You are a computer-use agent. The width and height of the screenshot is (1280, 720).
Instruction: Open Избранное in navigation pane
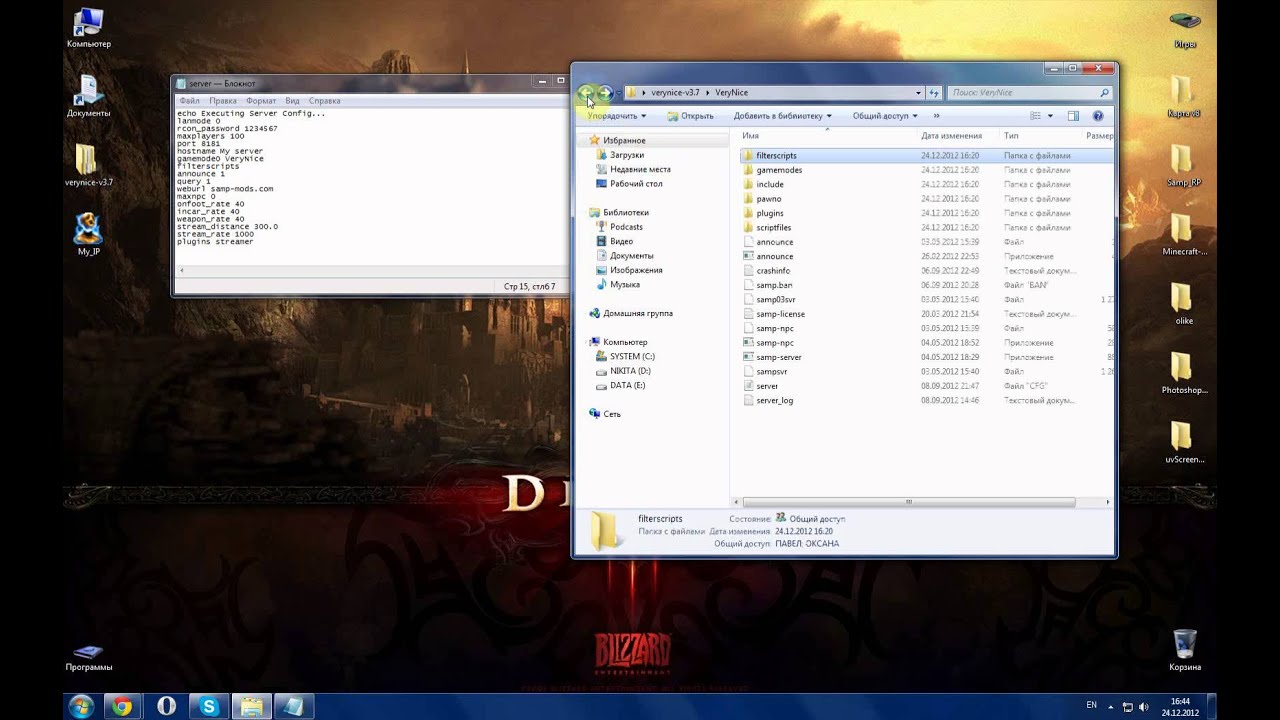[x=624, y=141]
